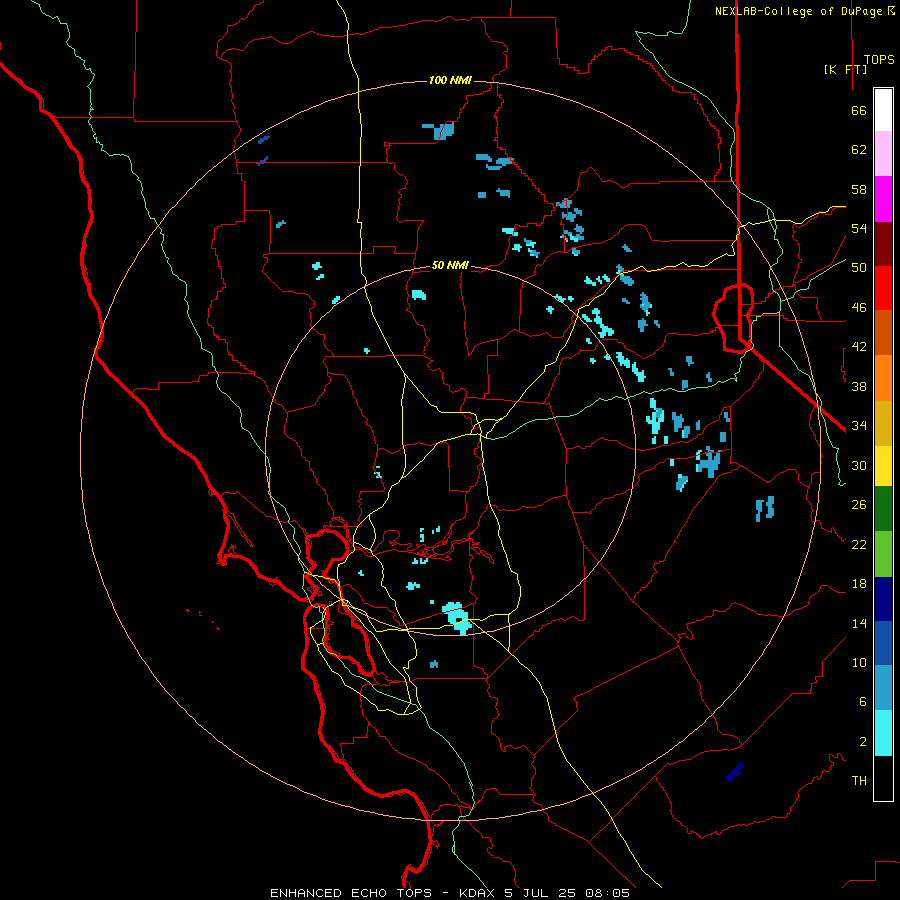Click the 'NEXLAB-College of DuPage' label
900x900 pixels.
click(x=798, y=11)
